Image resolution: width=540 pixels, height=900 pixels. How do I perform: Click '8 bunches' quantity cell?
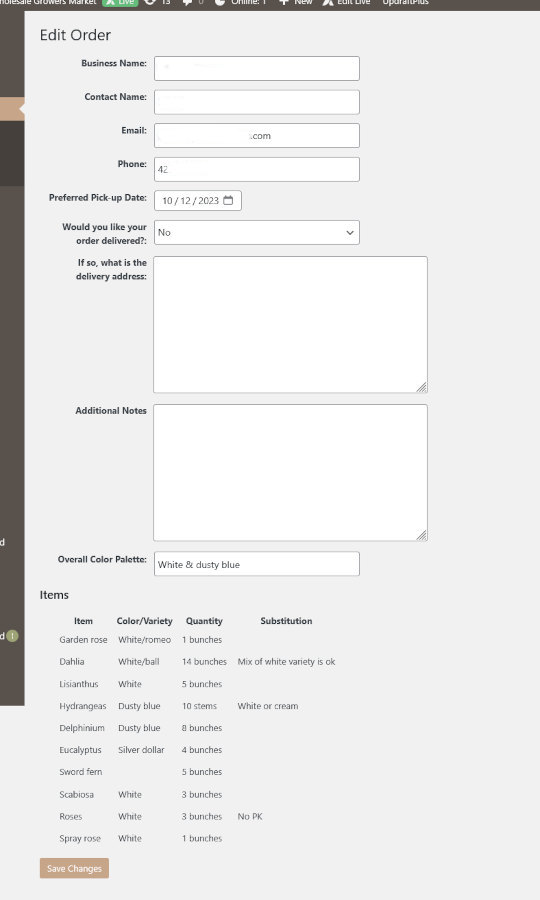202,728
